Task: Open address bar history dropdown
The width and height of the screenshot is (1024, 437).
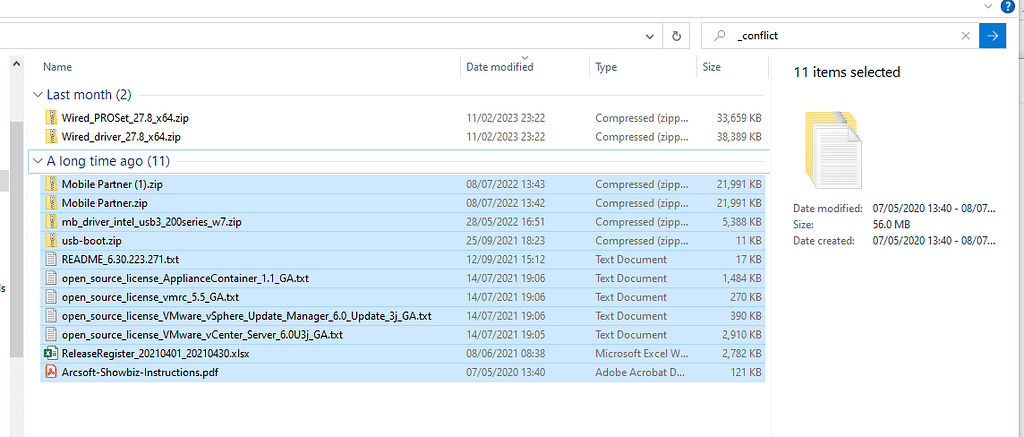Action: (650, 35)
